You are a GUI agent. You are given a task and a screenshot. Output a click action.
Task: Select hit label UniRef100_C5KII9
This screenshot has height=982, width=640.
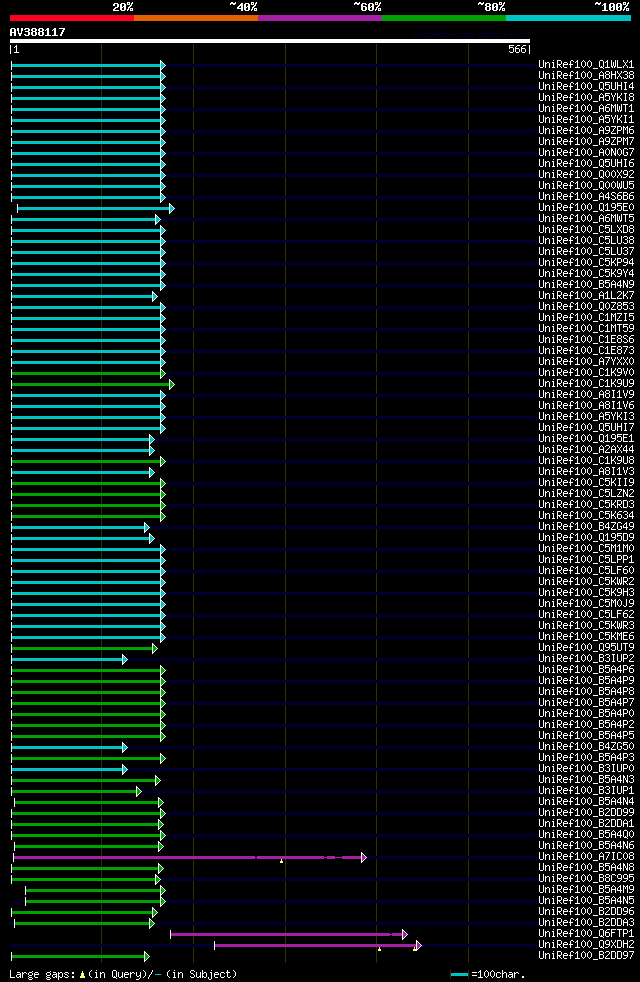coord(586,482)
